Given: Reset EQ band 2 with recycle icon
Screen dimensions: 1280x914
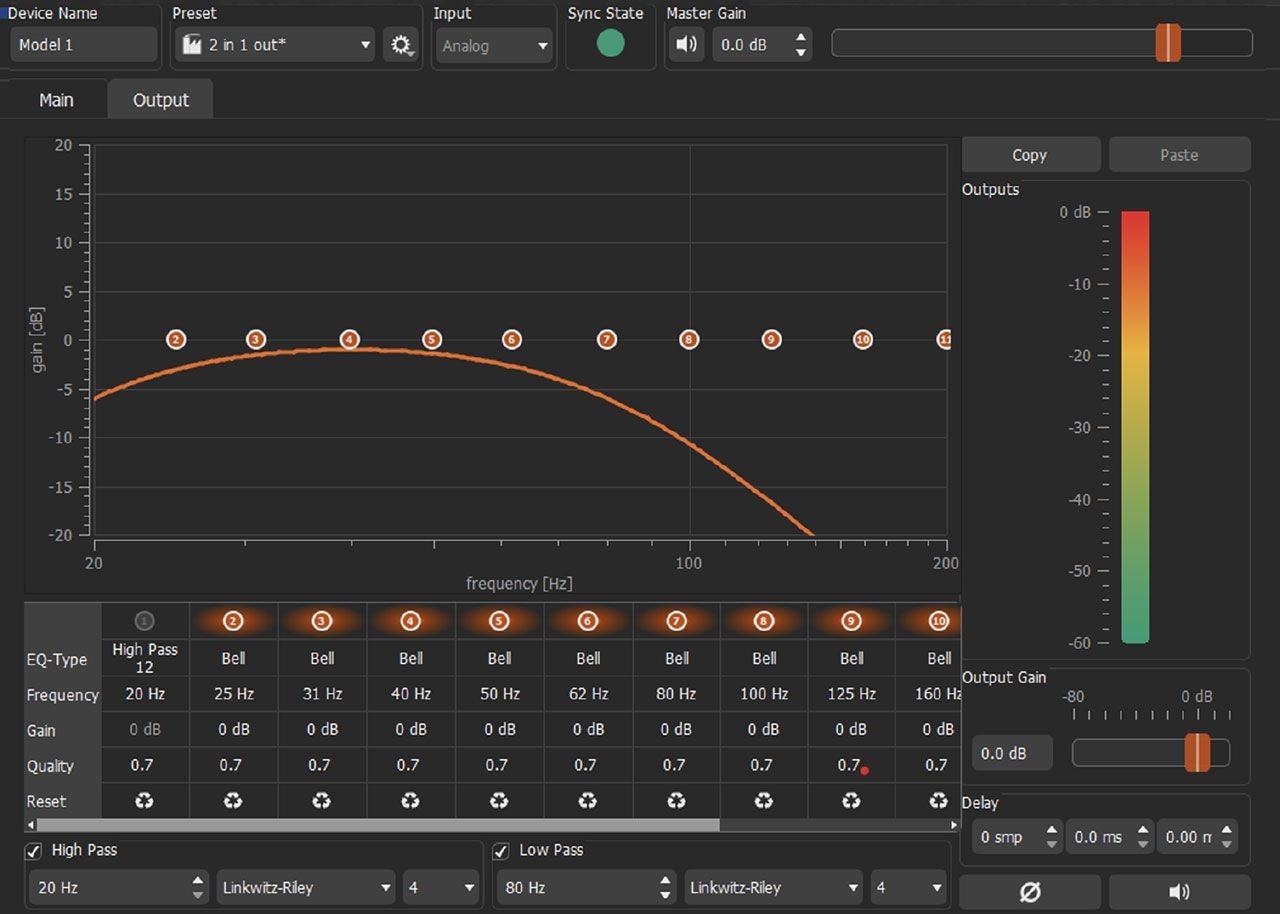Looking at the screenshot, I should tap(233, 801).
